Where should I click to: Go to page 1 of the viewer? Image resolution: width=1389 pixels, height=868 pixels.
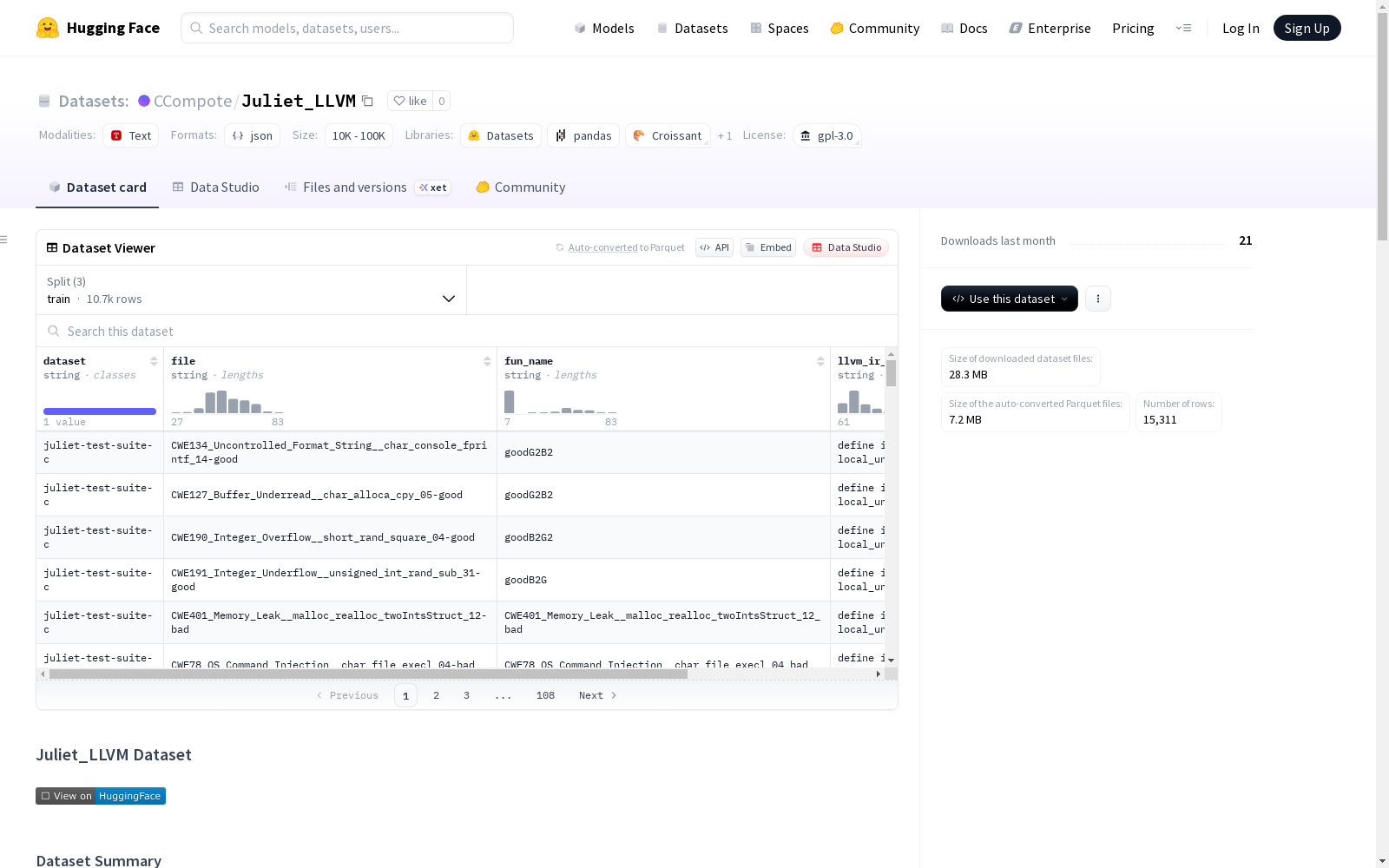click(405, 695)
